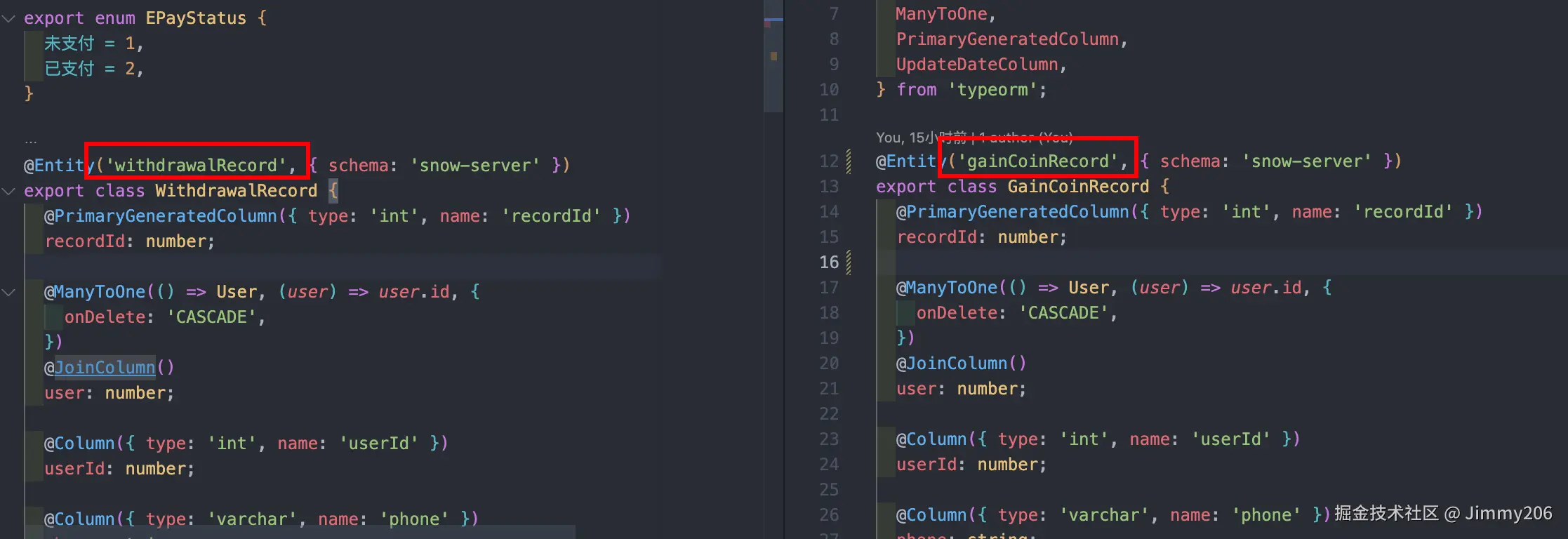Click the GainCoinRecord class name
The height and width of the screenshot is (539, 1568).
click(1079, 187)
